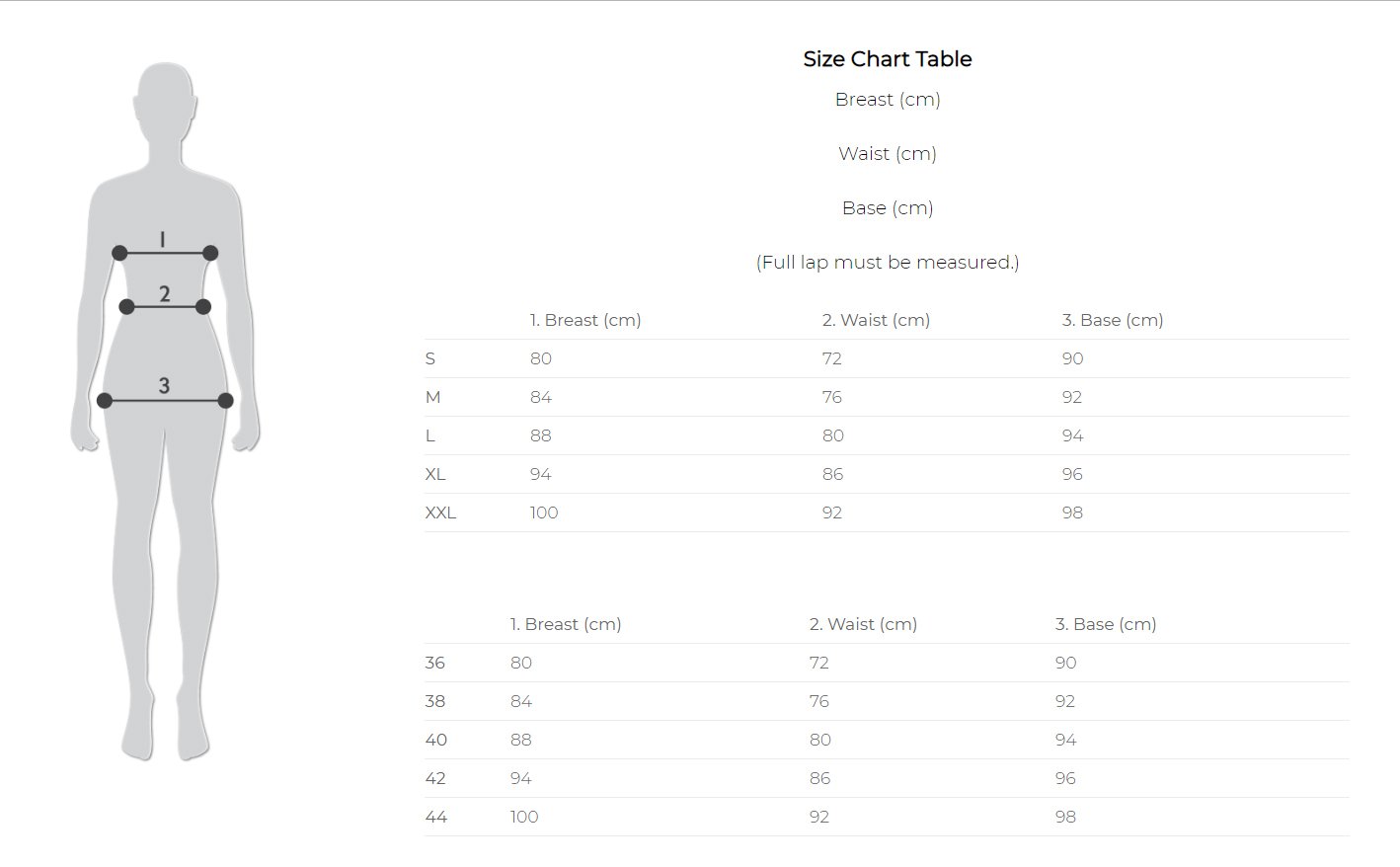This screenshot has width=1400, height=867.
Task: Click the waist value 80 in L row
Action: coord(833,435)
